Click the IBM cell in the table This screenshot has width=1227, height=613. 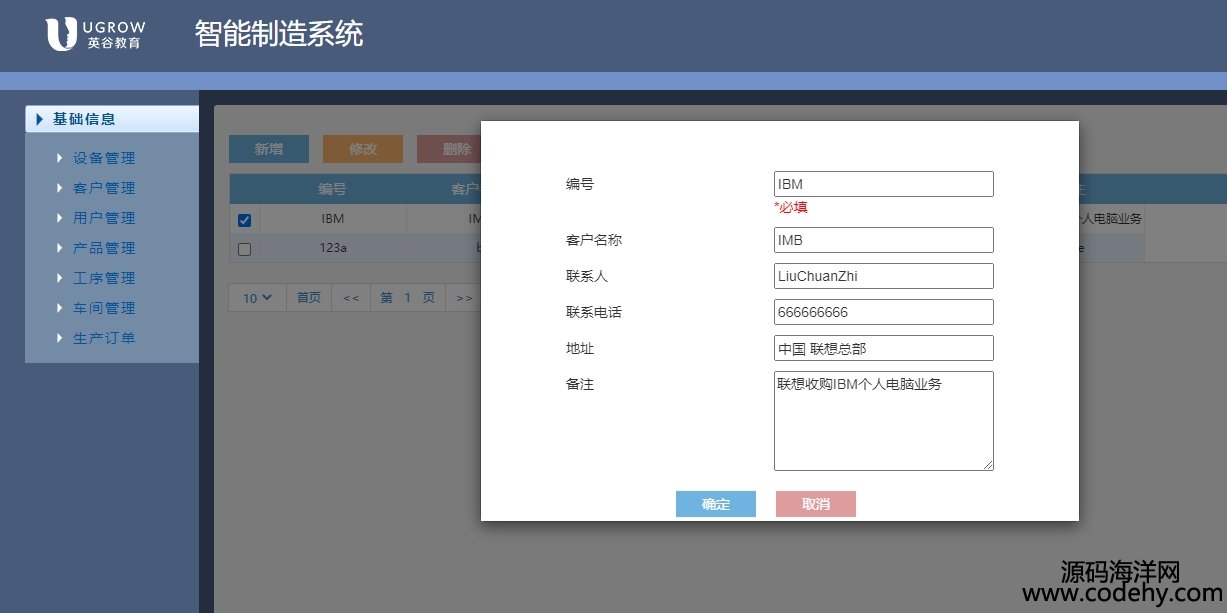[333, 218]
